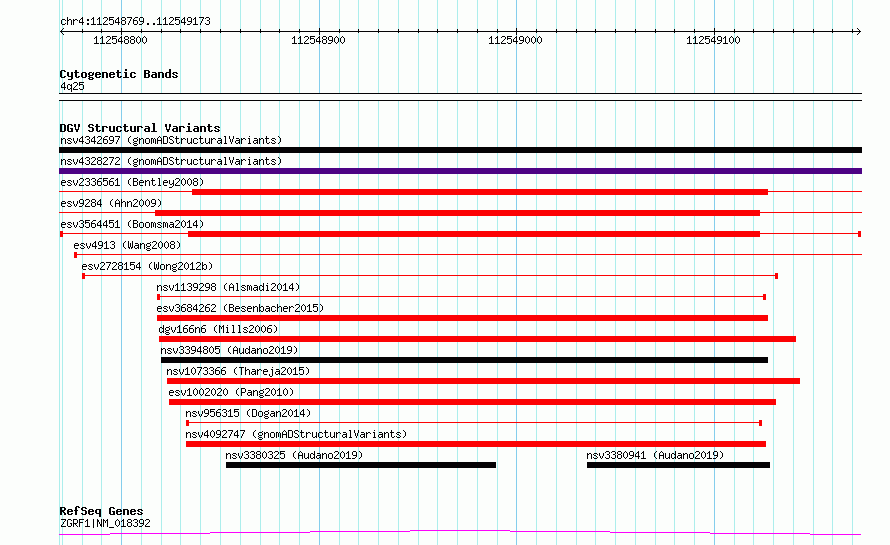Select the purple nsv4328272 variant bar
The image size is (890, 545).
(x=460, y=171)
